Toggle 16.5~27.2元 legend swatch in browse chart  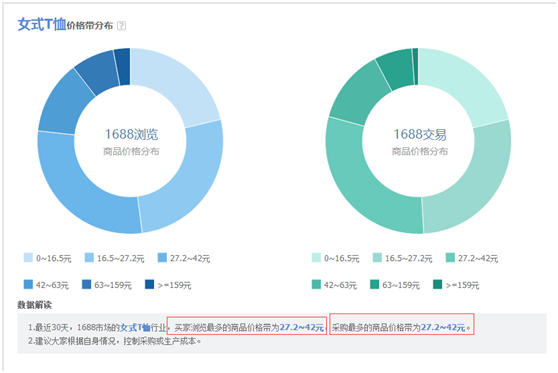click(x=89, y=258)
